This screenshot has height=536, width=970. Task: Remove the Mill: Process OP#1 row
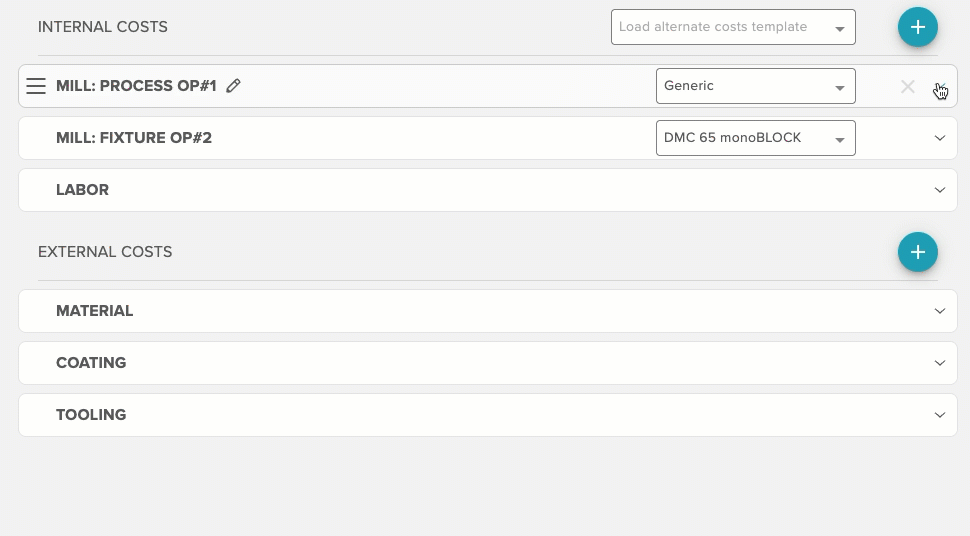pos(907,87)
